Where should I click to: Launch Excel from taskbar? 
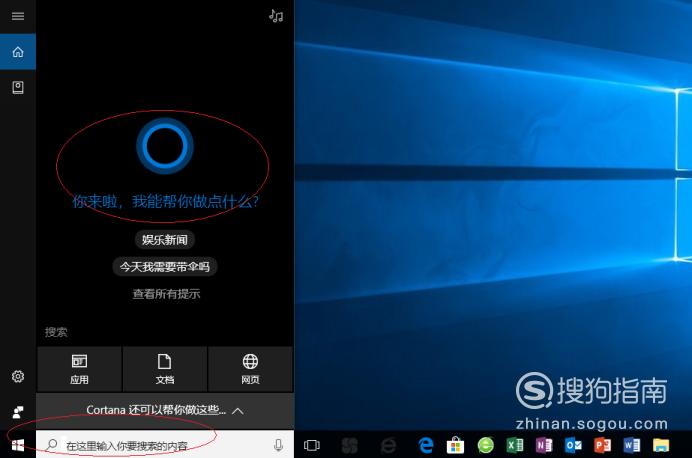point(515,445)
